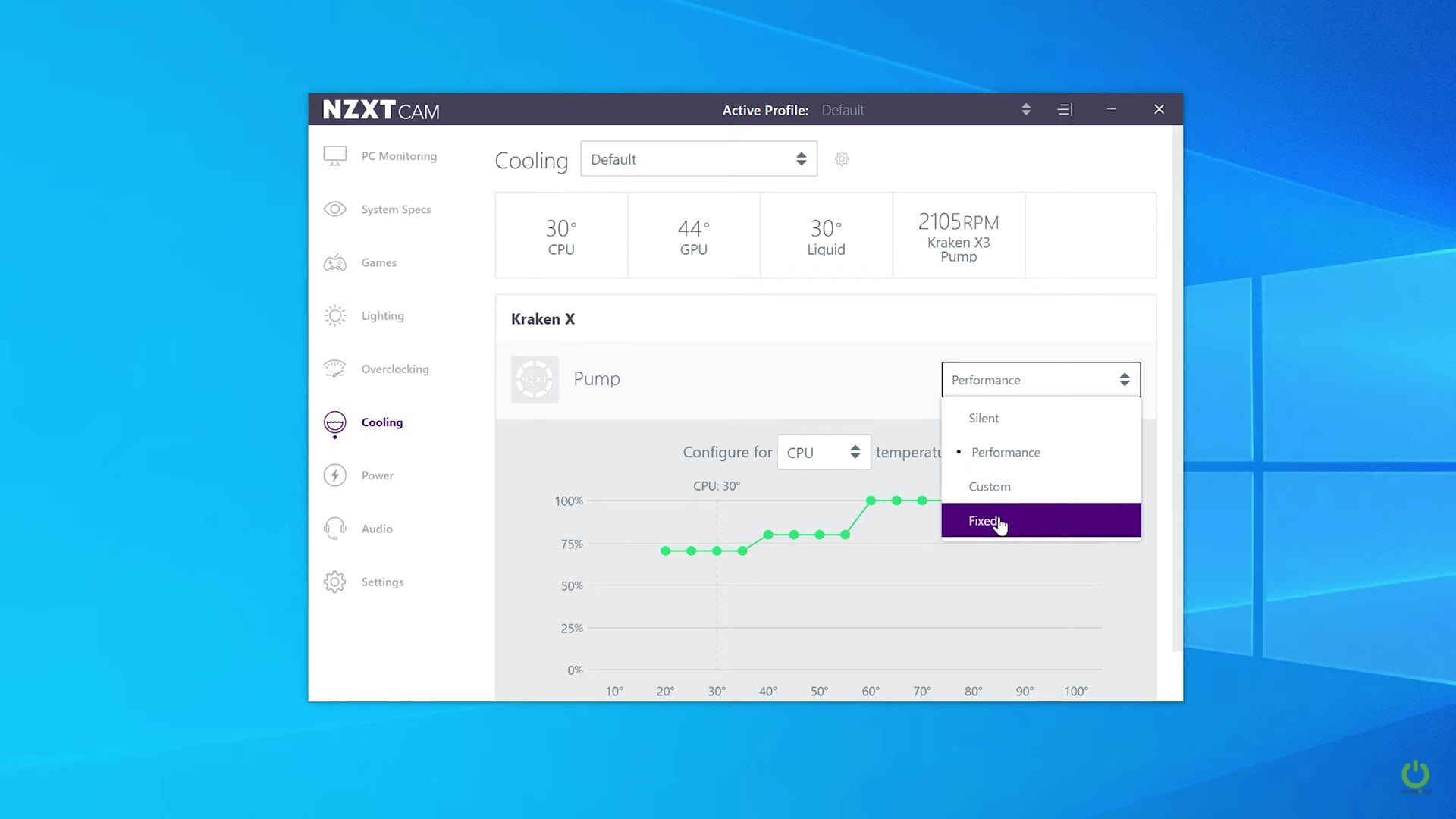Open Settings gear in sidebar

coord(334,582)
